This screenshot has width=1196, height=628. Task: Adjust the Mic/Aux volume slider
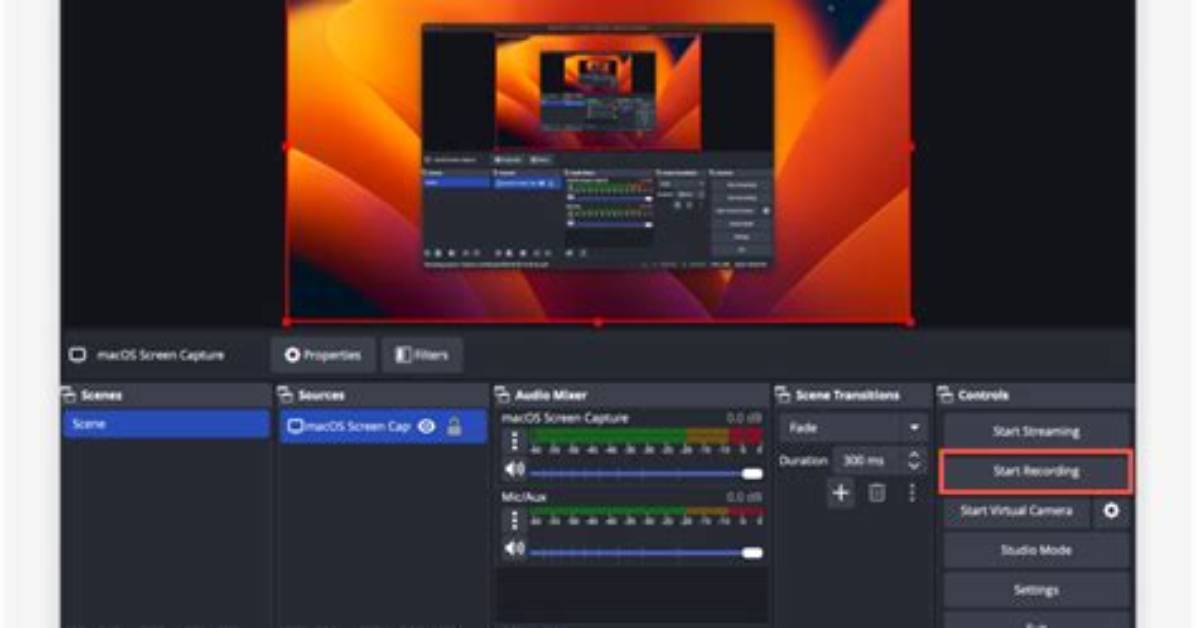pyautogui.click(x=645, y=552)
